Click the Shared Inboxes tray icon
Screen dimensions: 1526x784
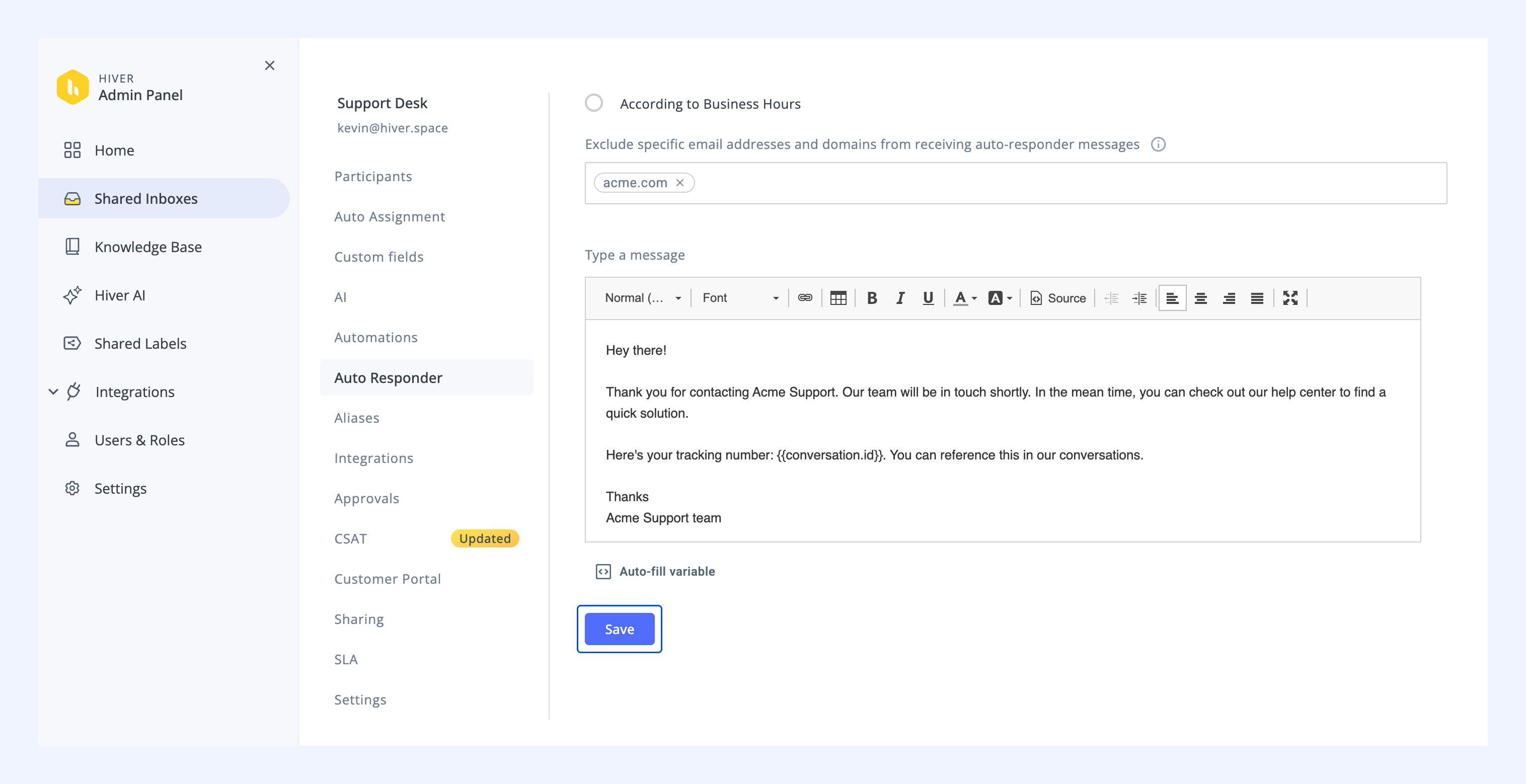[x=72, y=198]
